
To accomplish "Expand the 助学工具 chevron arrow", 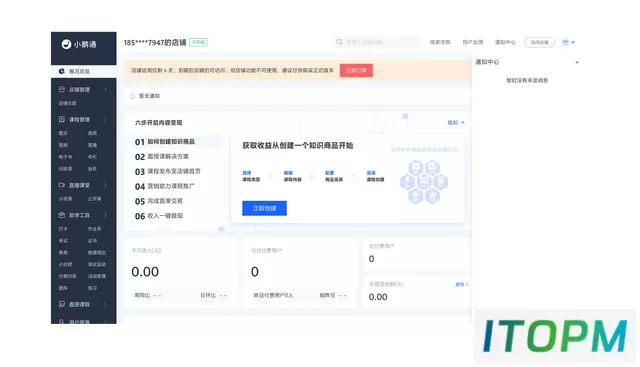I will tap(105, 215).
